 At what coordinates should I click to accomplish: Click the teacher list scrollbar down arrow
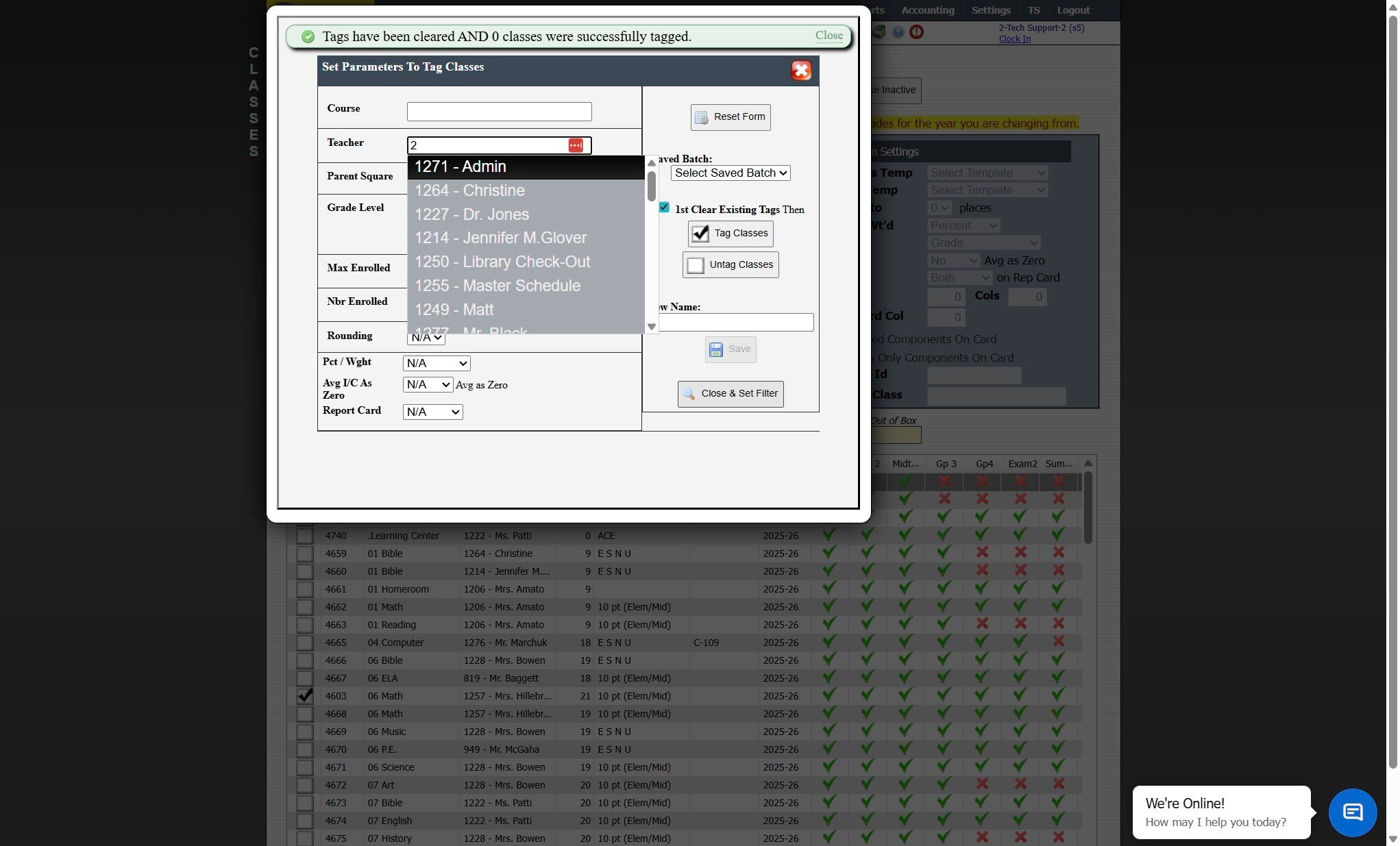pyautogui.click(x=652, y=327)
